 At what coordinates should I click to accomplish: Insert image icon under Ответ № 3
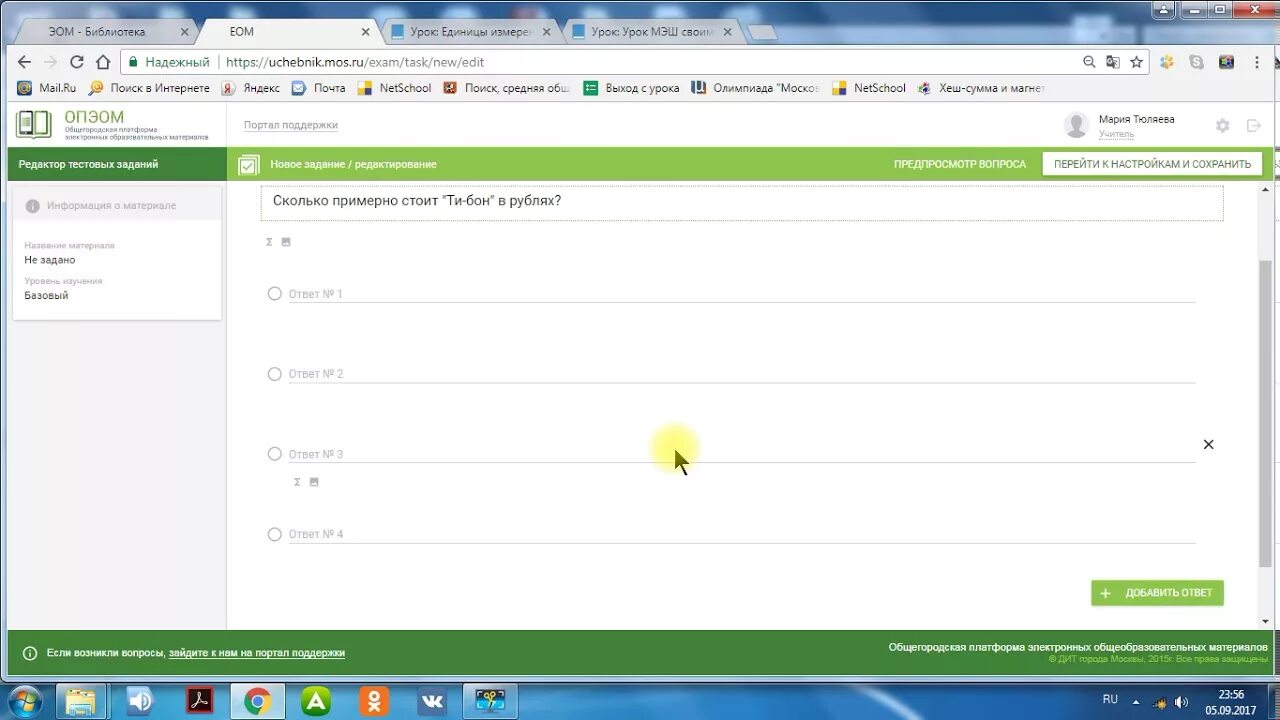point(314,482)
